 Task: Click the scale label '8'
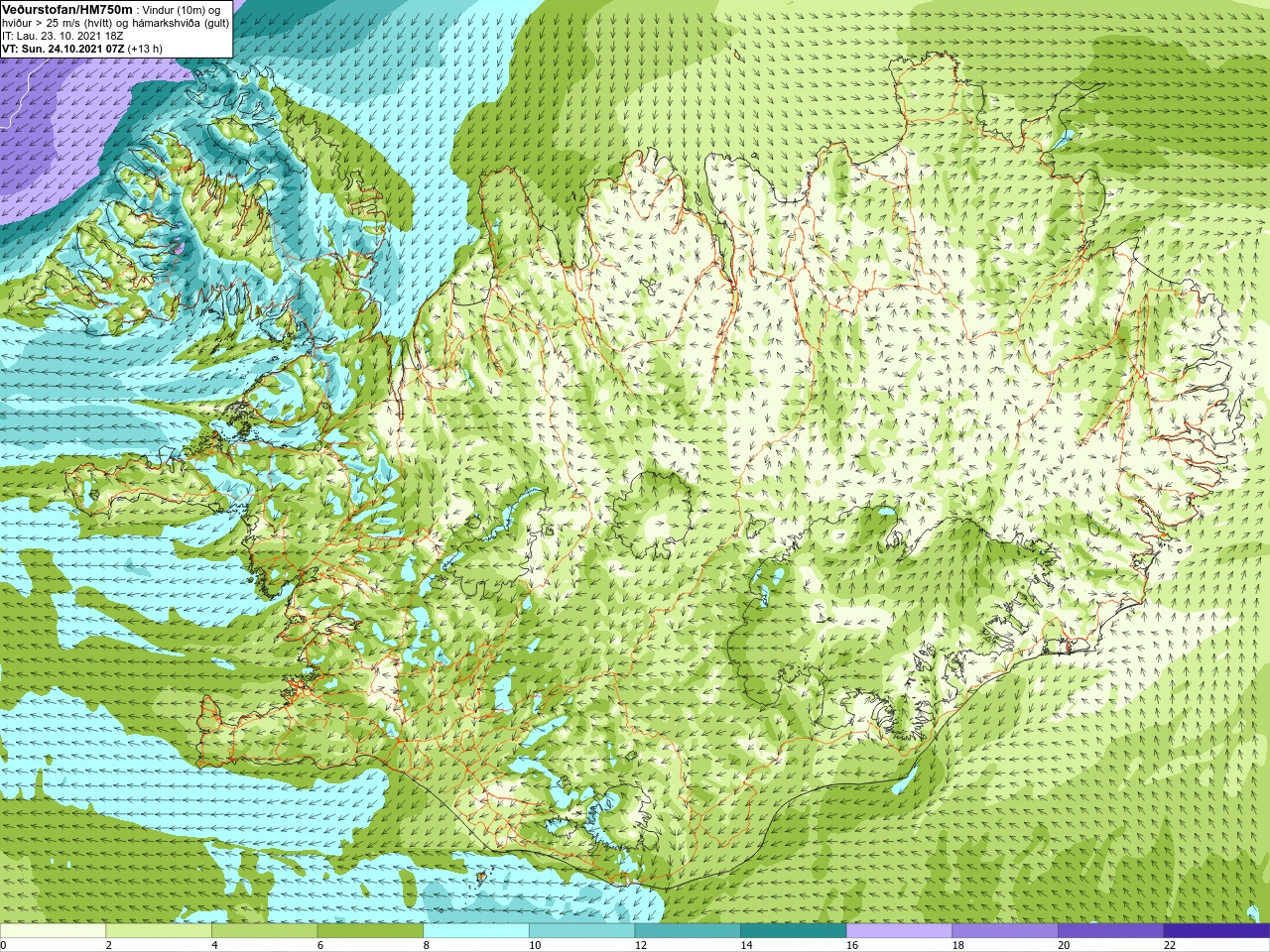(x=427, y=945)
